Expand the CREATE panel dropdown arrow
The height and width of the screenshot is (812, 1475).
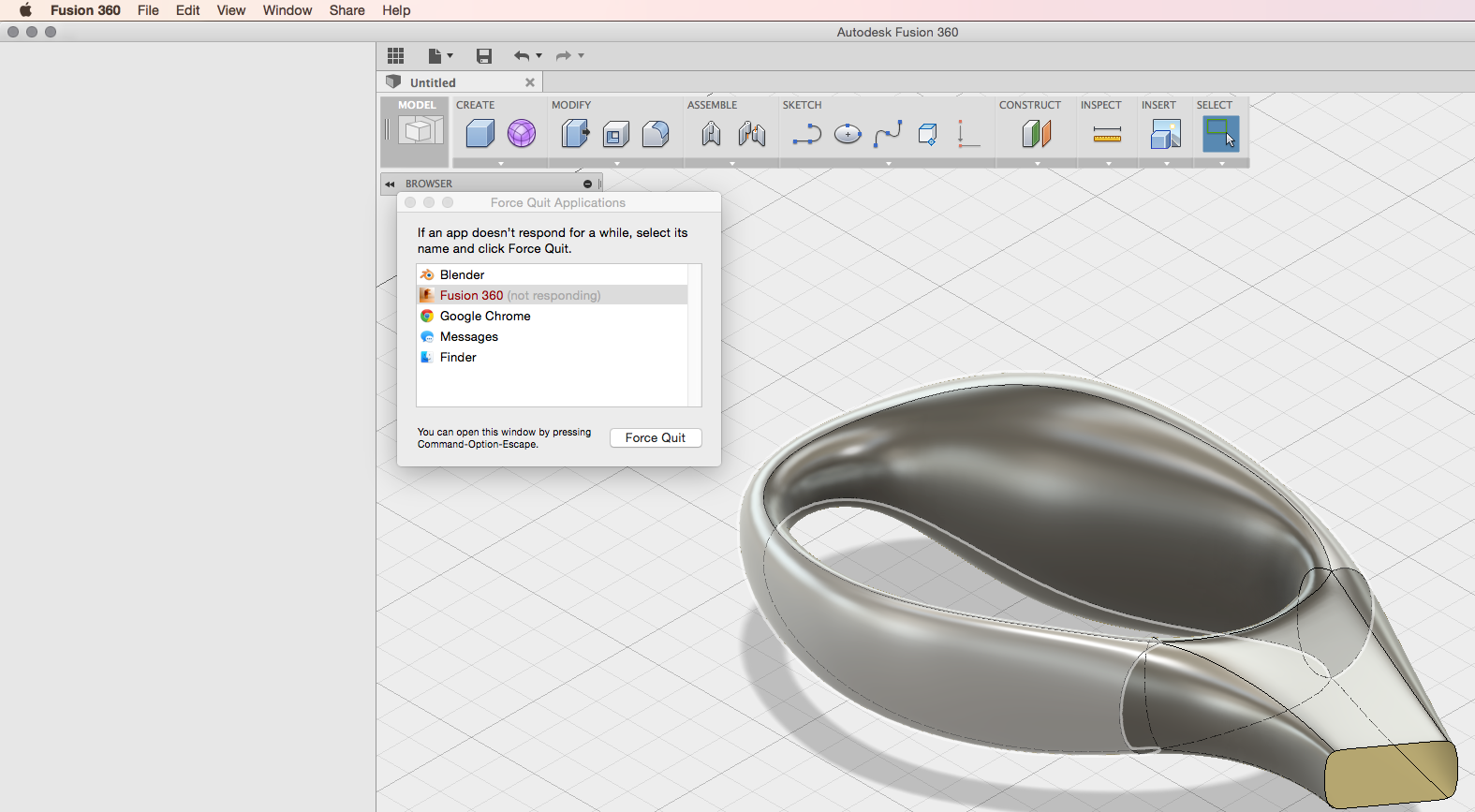point(501,164)
